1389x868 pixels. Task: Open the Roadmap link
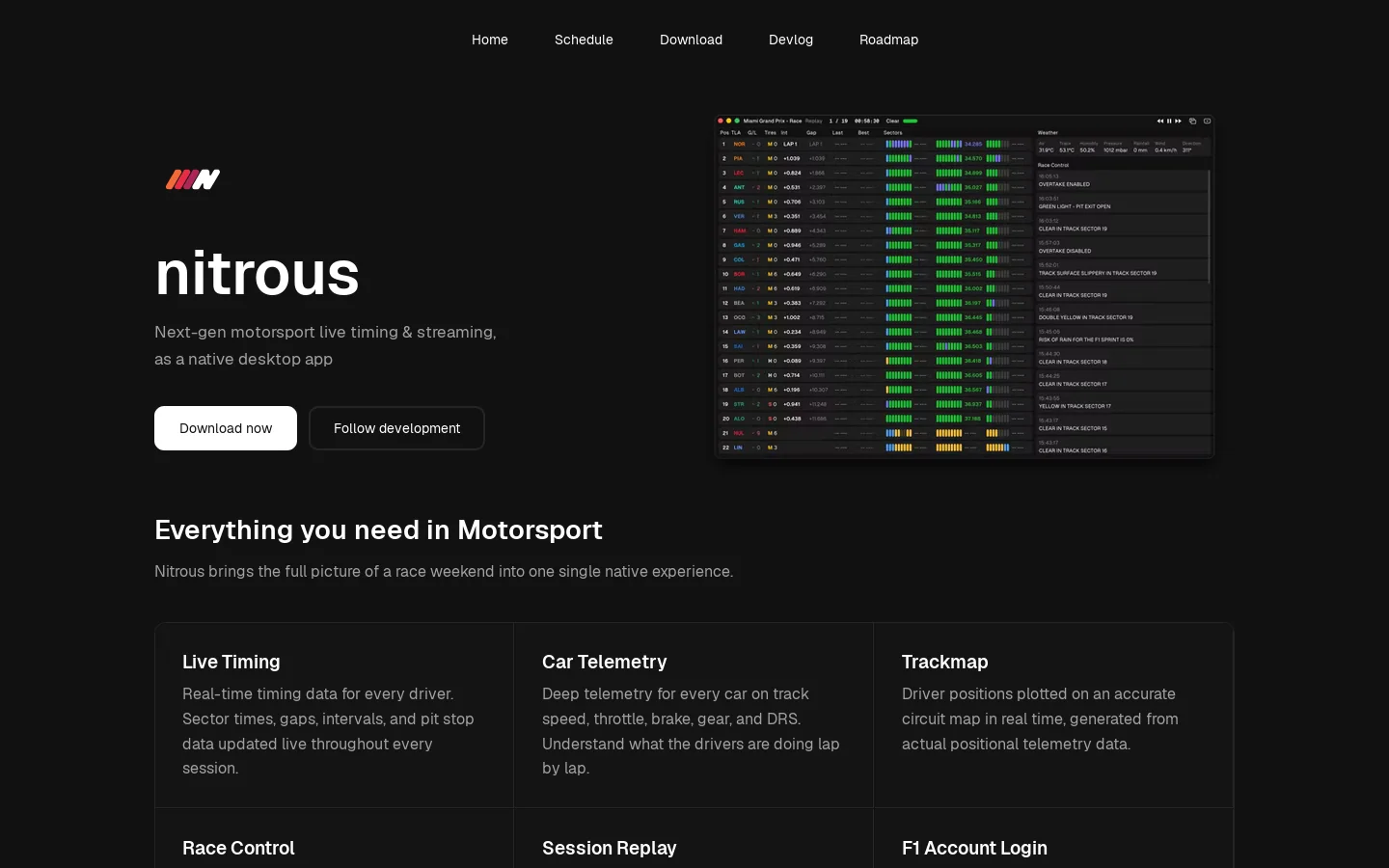pos(888,40)
